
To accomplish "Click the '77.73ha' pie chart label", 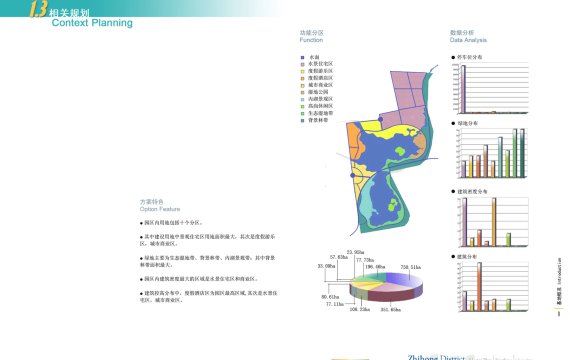I will (365, 260).
